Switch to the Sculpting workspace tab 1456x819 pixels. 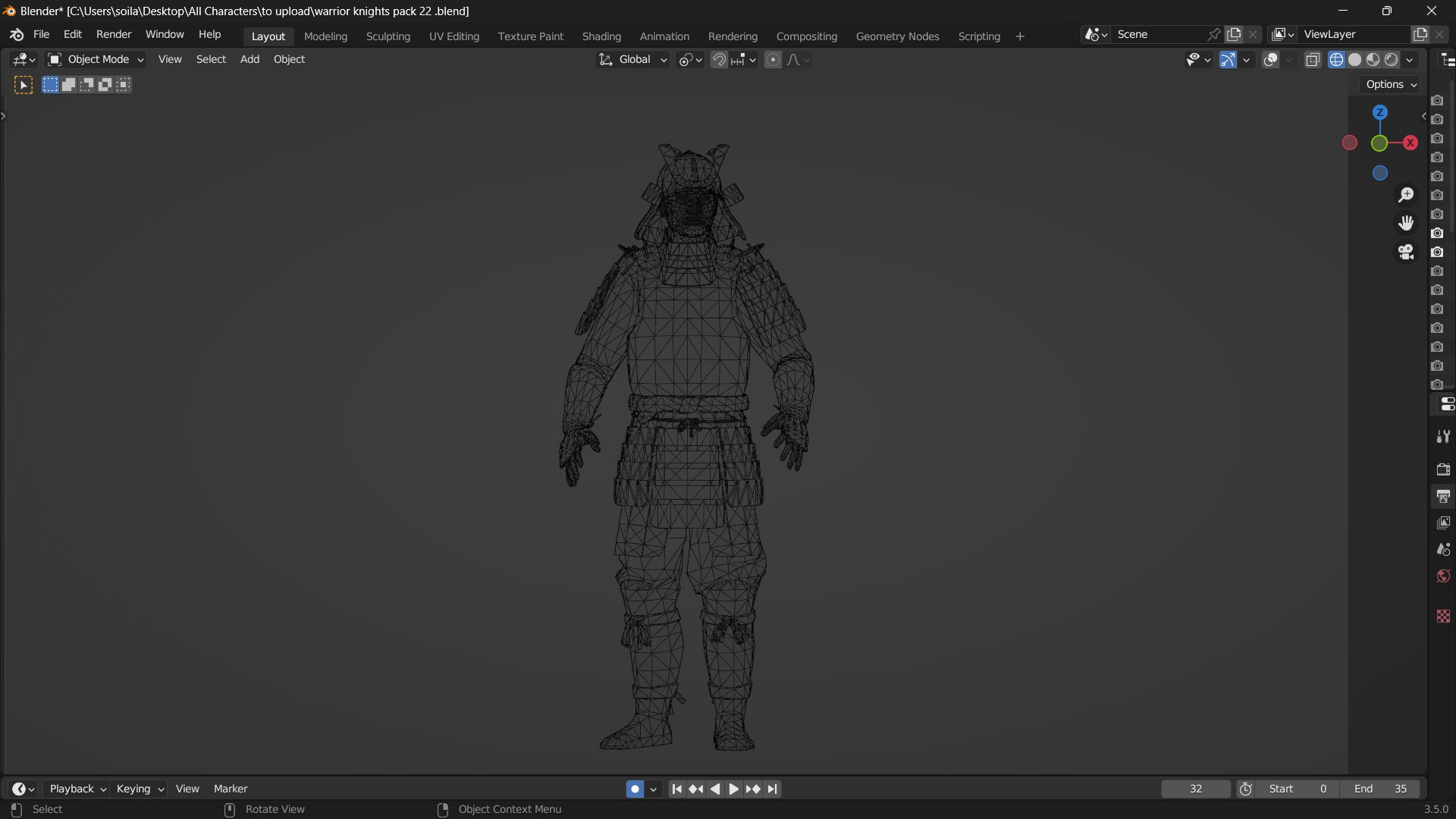pos(388,36)
